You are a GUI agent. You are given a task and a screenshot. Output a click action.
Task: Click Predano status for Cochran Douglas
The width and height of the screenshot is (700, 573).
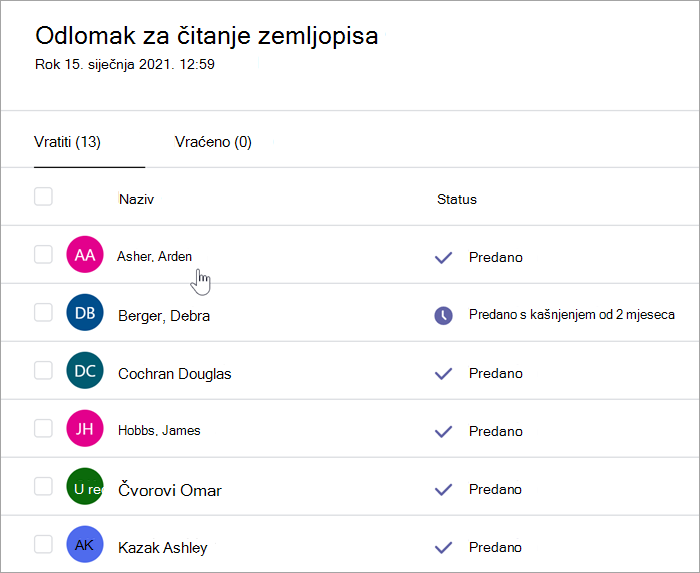point(496,374)
